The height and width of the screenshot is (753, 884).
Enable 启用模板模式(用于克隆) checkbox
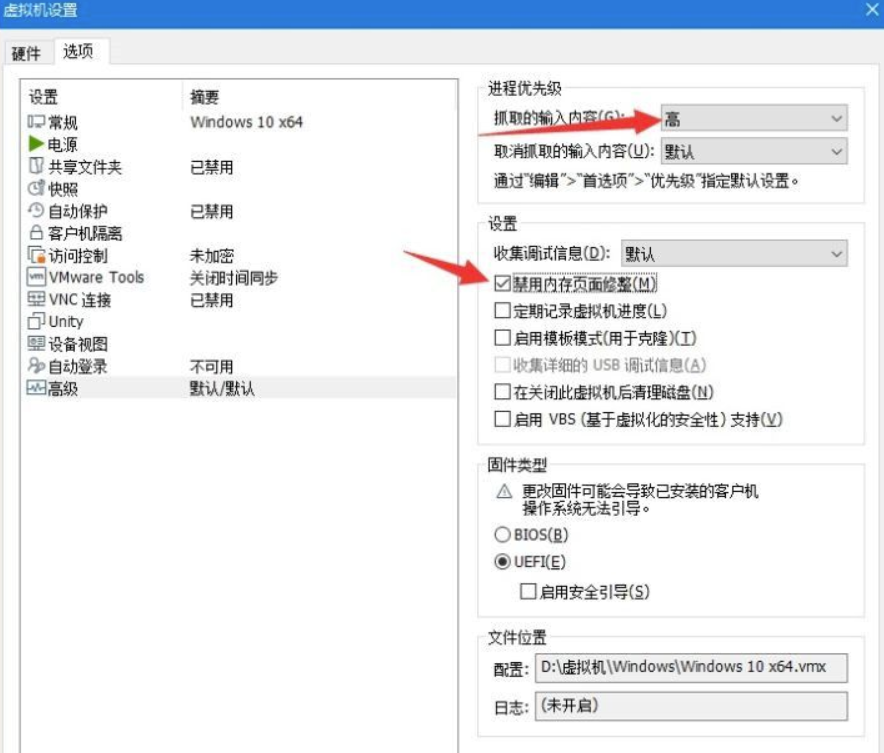coord(502,338)
